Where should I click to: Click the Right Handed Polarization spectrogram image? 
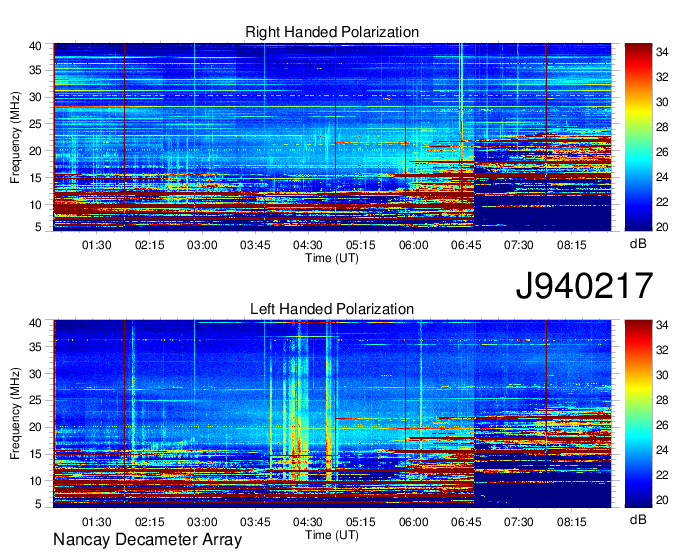(332, 137)
